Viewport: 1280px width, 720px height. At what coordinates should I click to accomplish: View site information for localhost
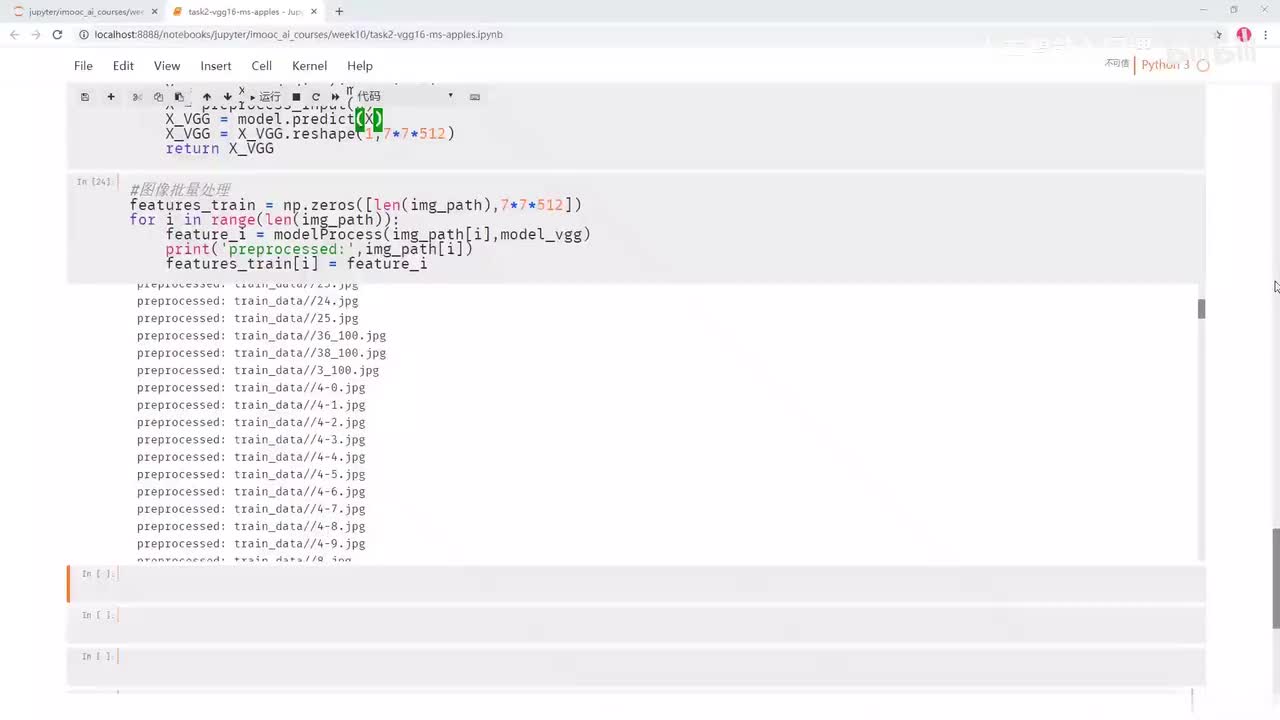coord(84,34)
